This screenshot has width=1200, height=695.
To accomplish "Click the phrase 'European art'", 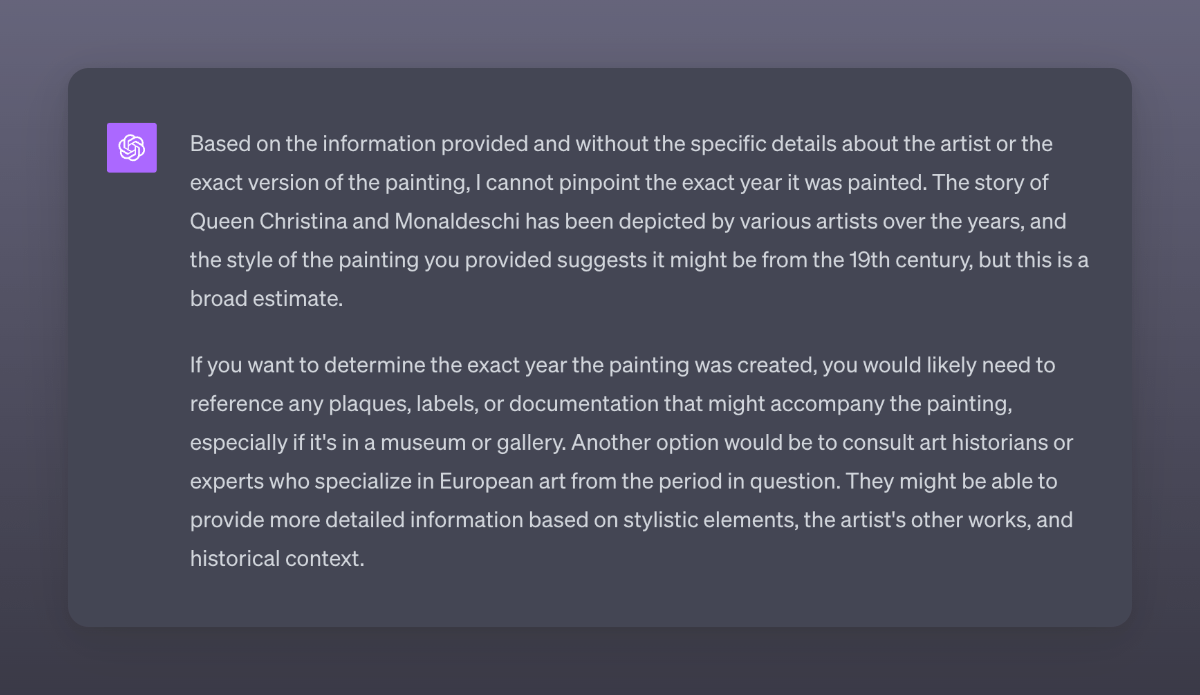I will pyautogui.click(x=501, y=481).
